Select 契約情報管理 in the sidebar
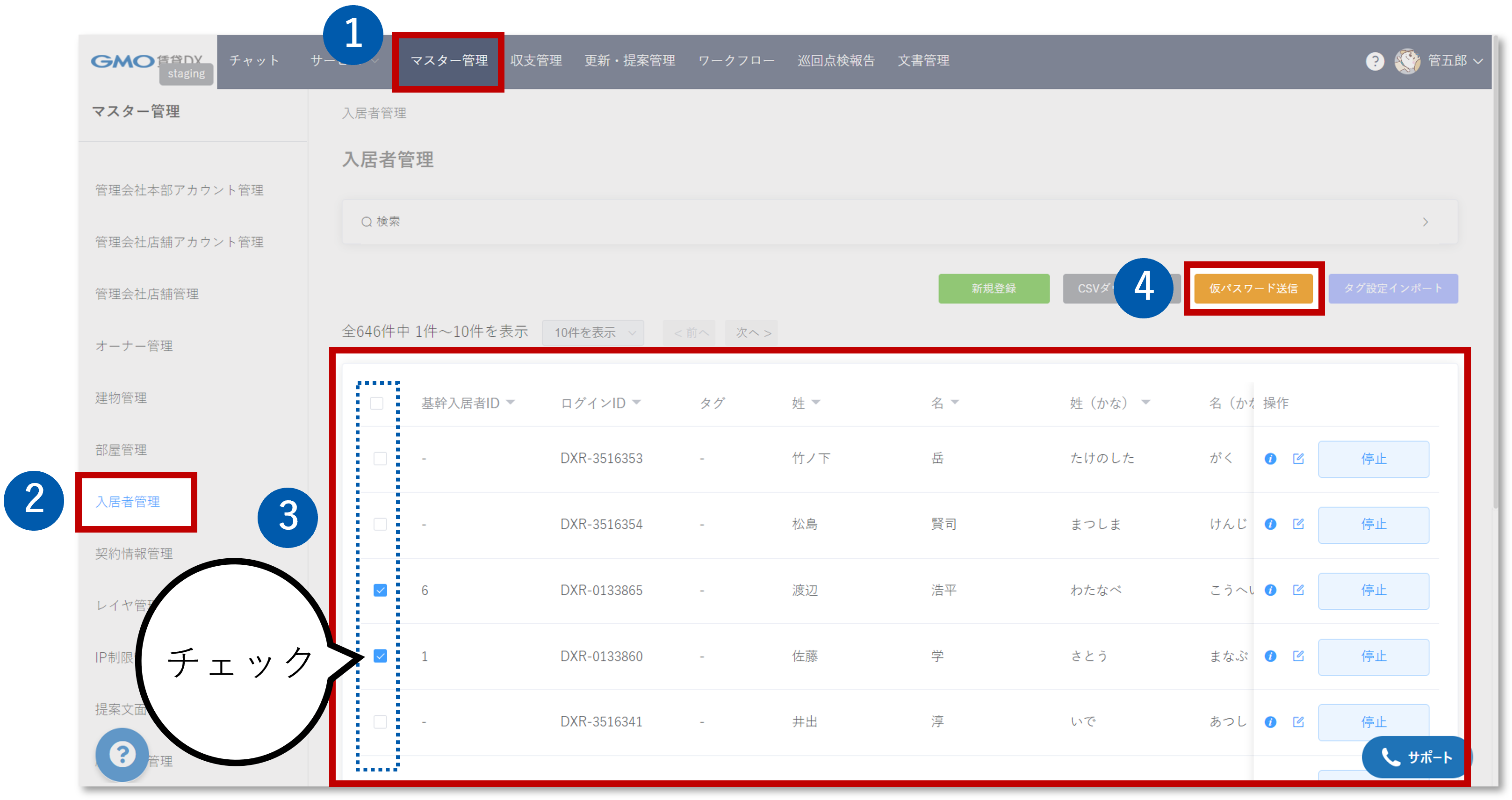The width and height of the screenshot is (1512, 800). point(134,554)
